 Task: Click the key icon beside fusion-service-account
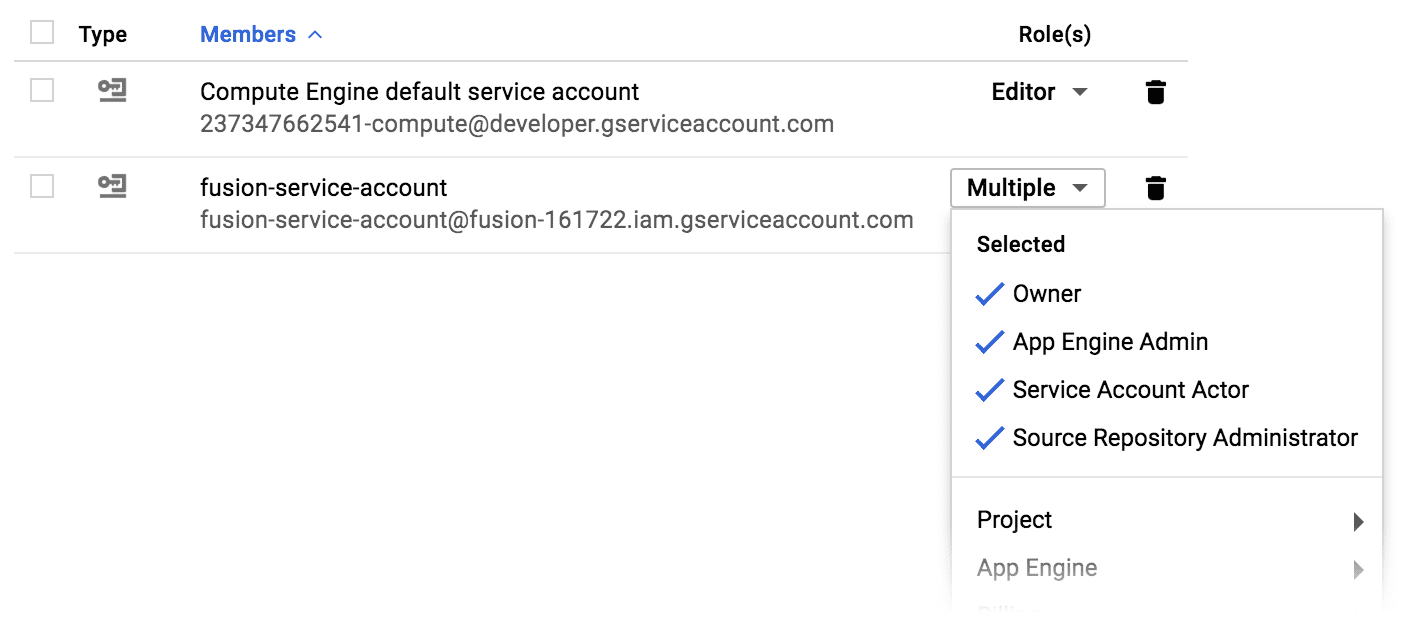(x=112, y=187)
